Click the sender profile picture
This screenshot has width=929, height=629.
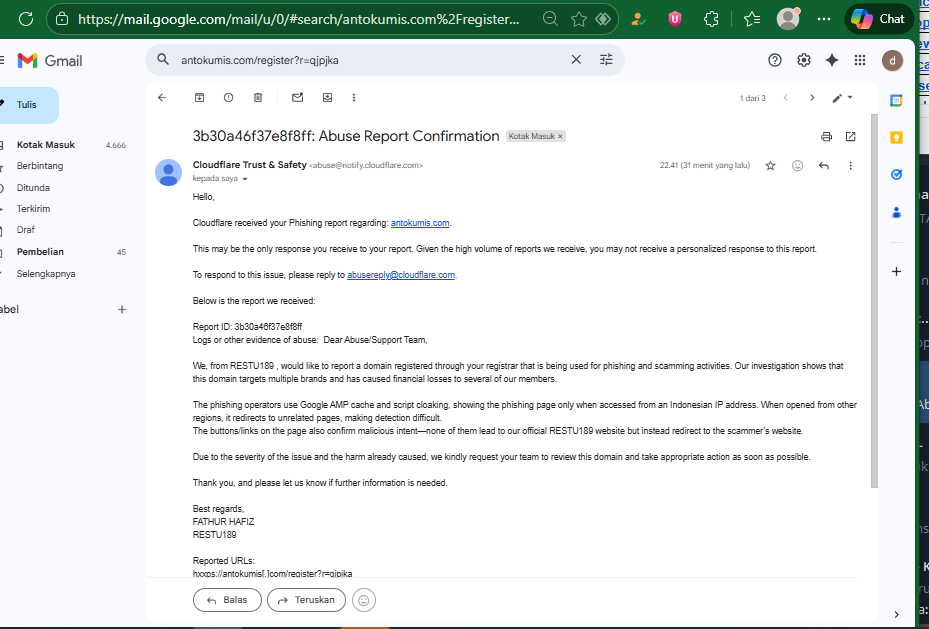[168, 172]
